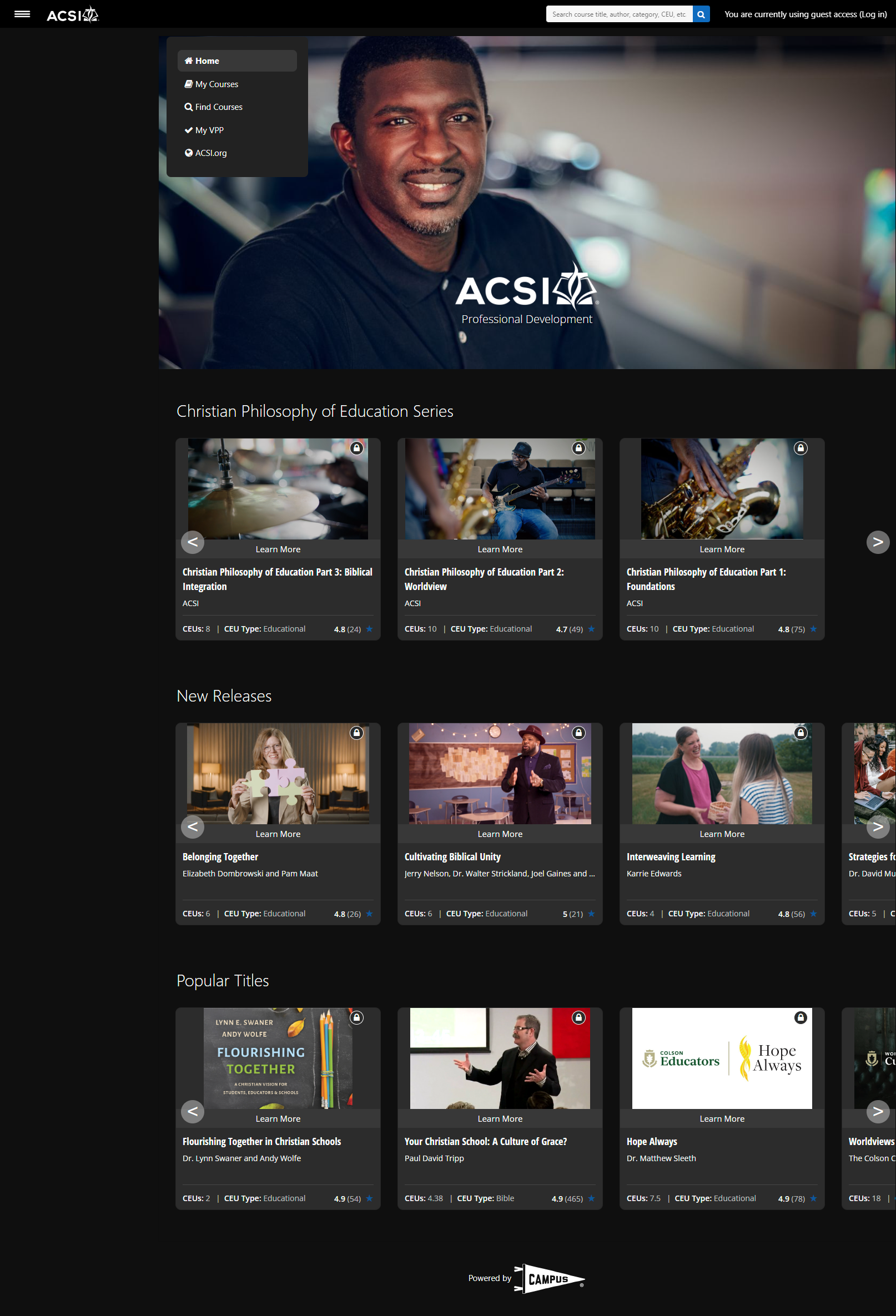Screen dimensions: 896x1316
Task: Click lock icon on Foundations course card
Action: pyautogui.click(x=801, y=448)
